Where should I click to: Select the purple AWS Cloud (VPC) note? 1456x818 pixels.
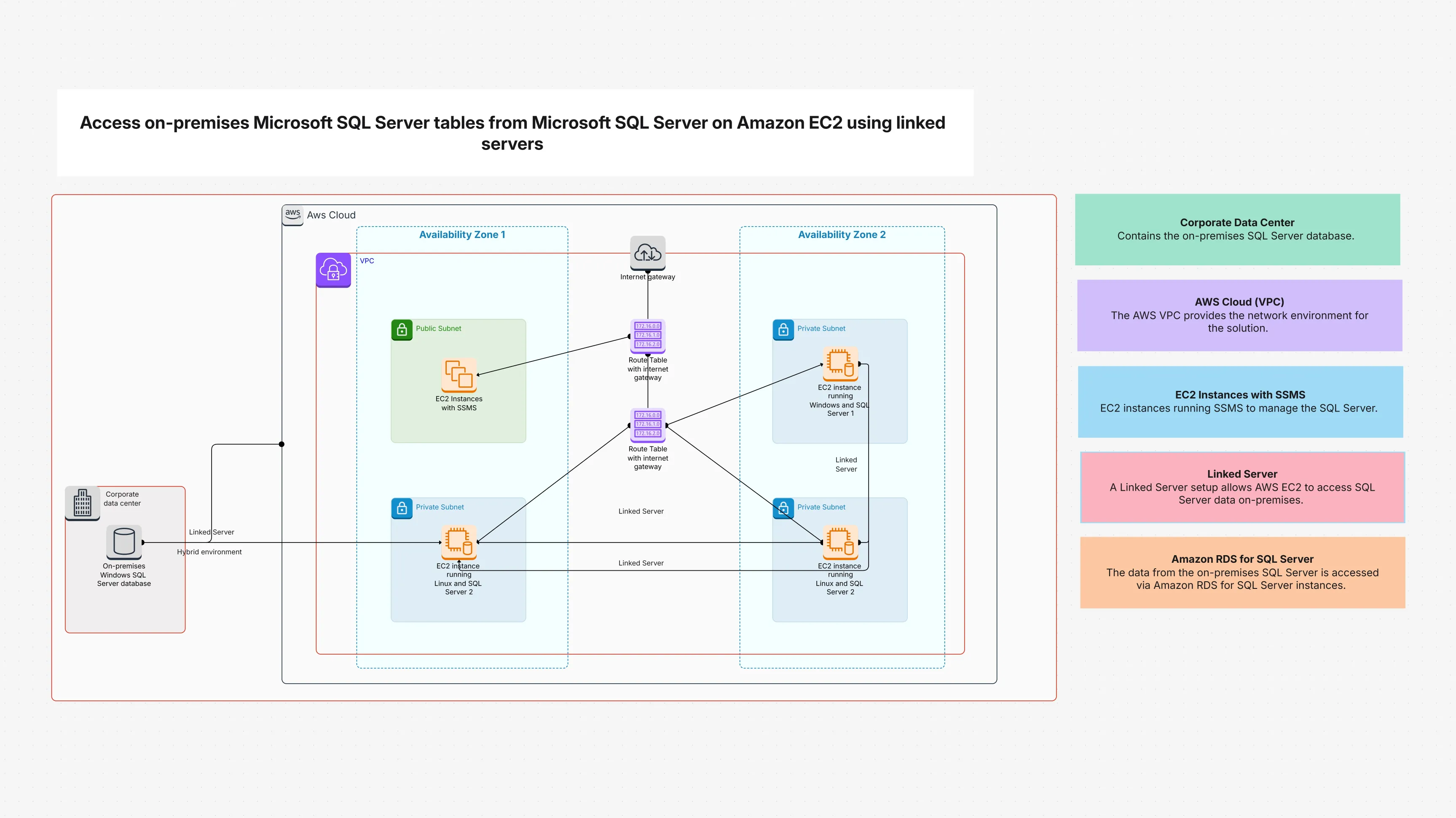coord(1239,315)
